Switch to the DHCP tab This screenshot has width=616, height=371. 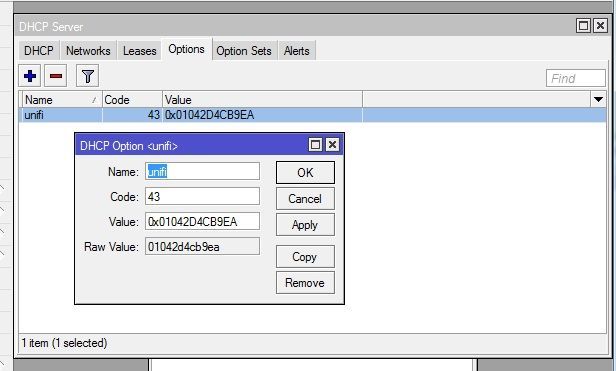pyautogui.click(x=38, y=51)
